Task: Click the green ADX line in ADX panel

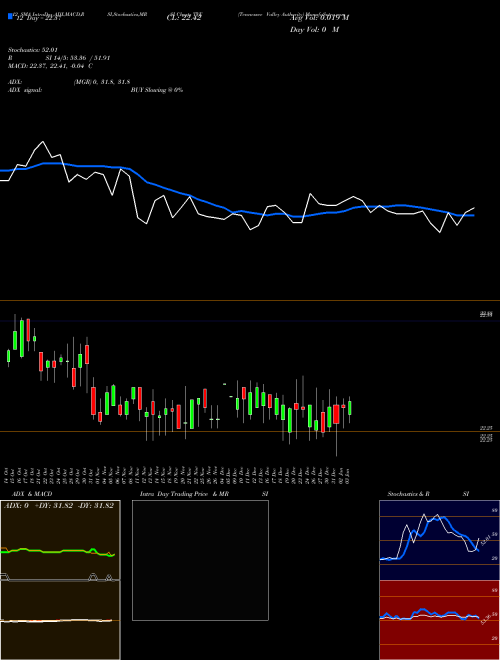Action: 58,551
